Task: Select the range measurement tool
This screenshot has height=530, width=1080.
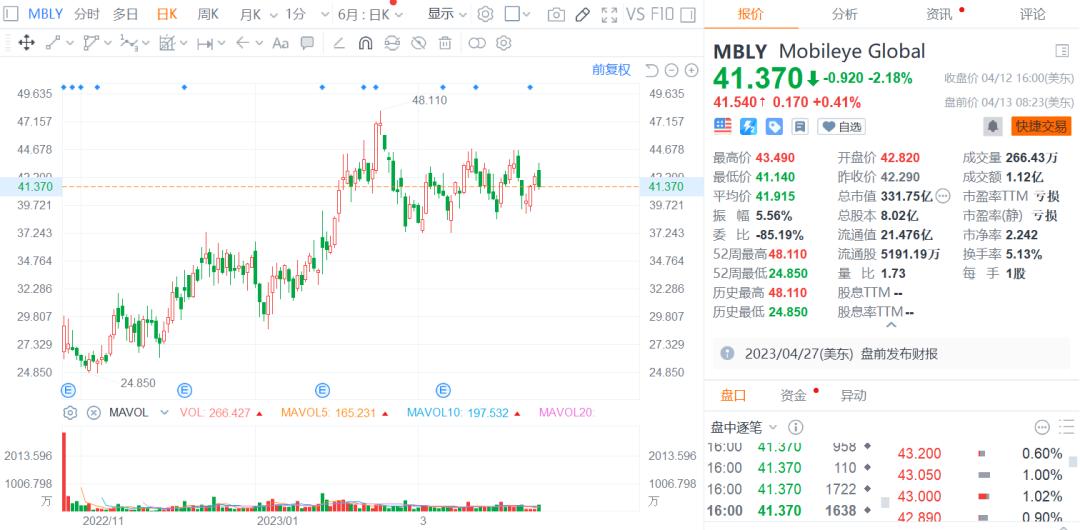Action: coord(205,43)
